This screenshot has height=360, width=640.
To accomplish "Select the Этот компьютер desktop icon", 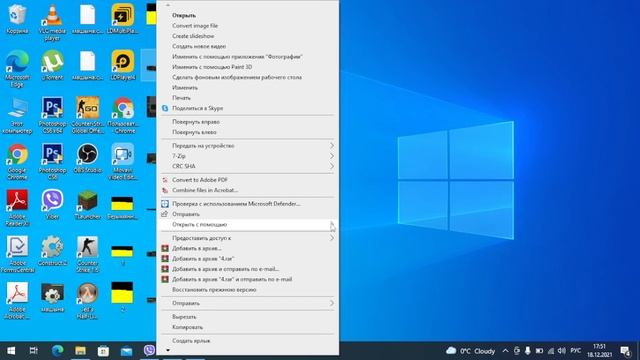I will tap(17, 115).
